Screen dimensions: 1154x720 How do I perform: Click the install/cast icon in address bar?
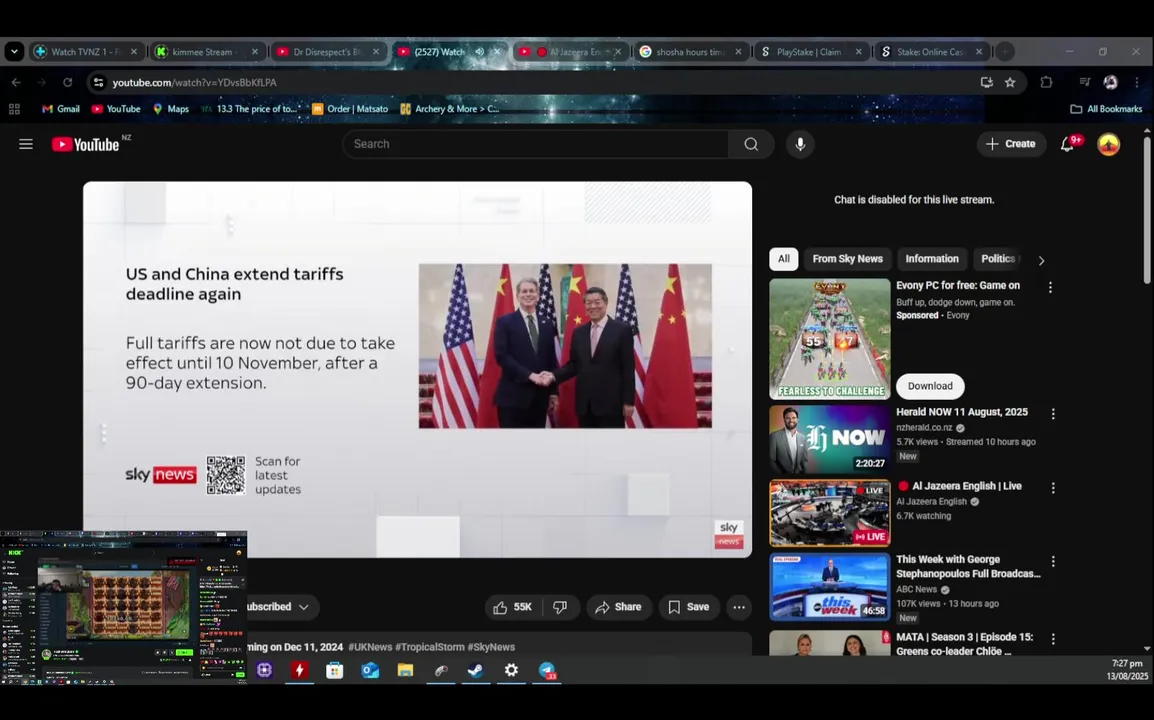pos(987,82)
